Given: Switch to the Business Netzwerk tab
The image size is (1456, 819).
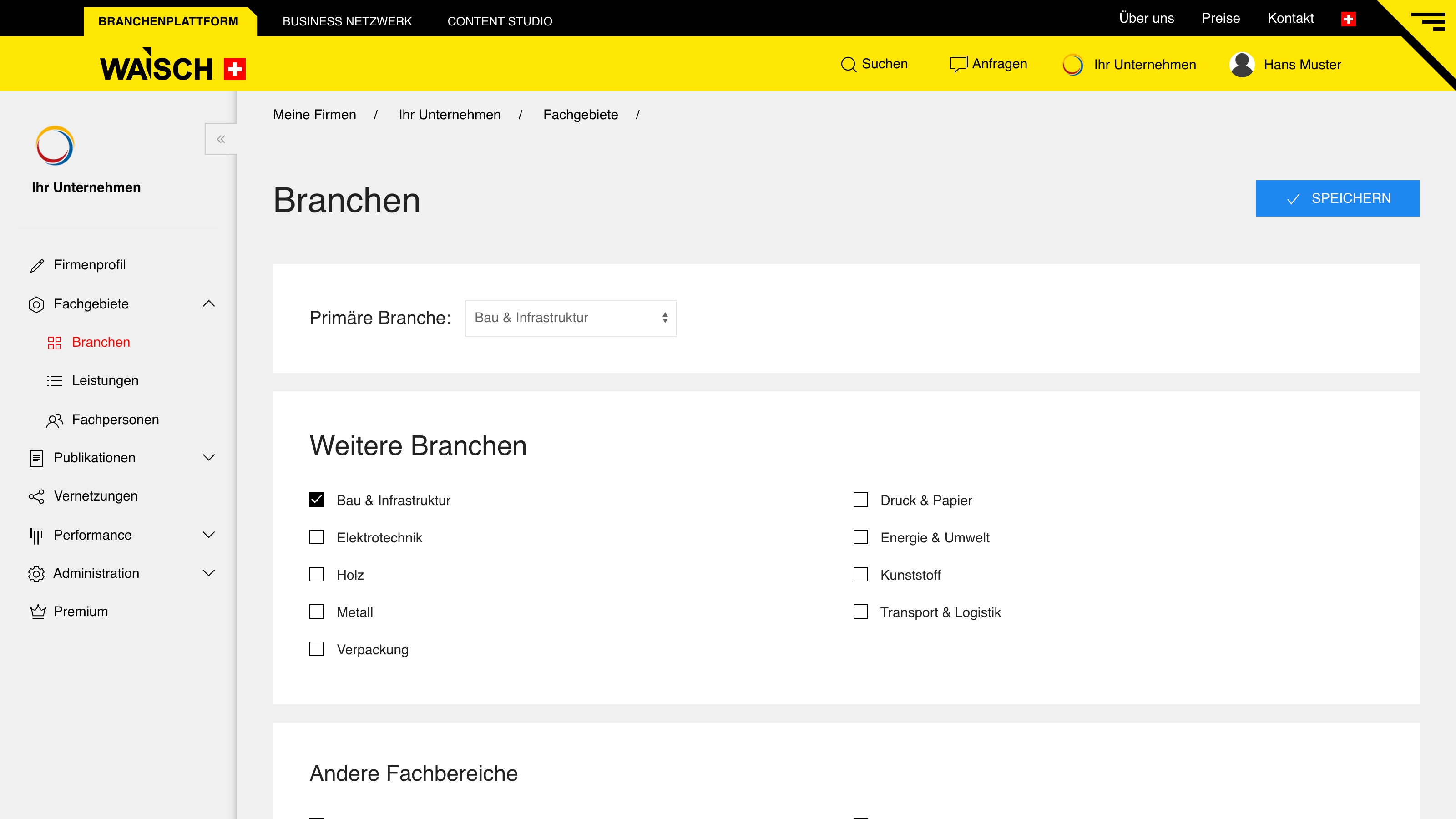Looking at the screenshot, I should point(347,21).
